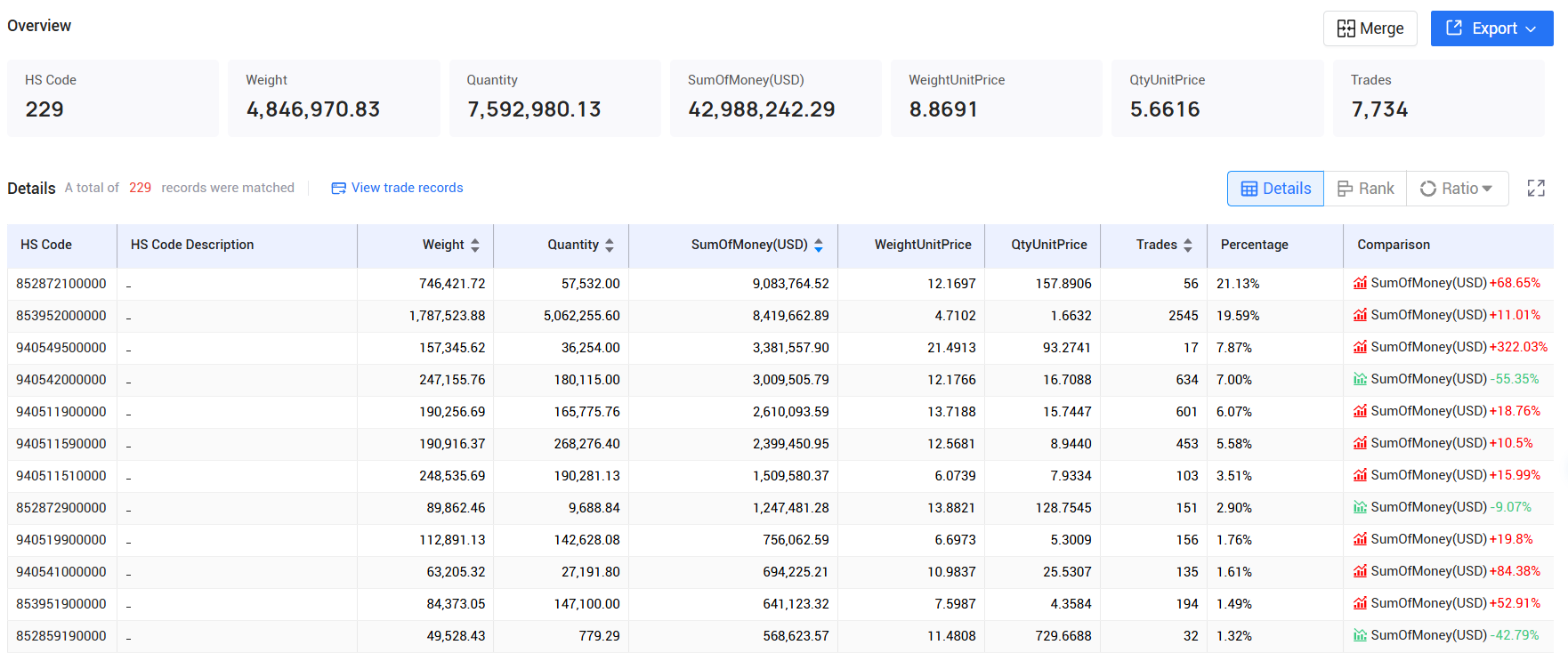The width and height of the screenshot is (1568, 653).
Task: Open the Export dropdown
Action: click(1491, 28)
